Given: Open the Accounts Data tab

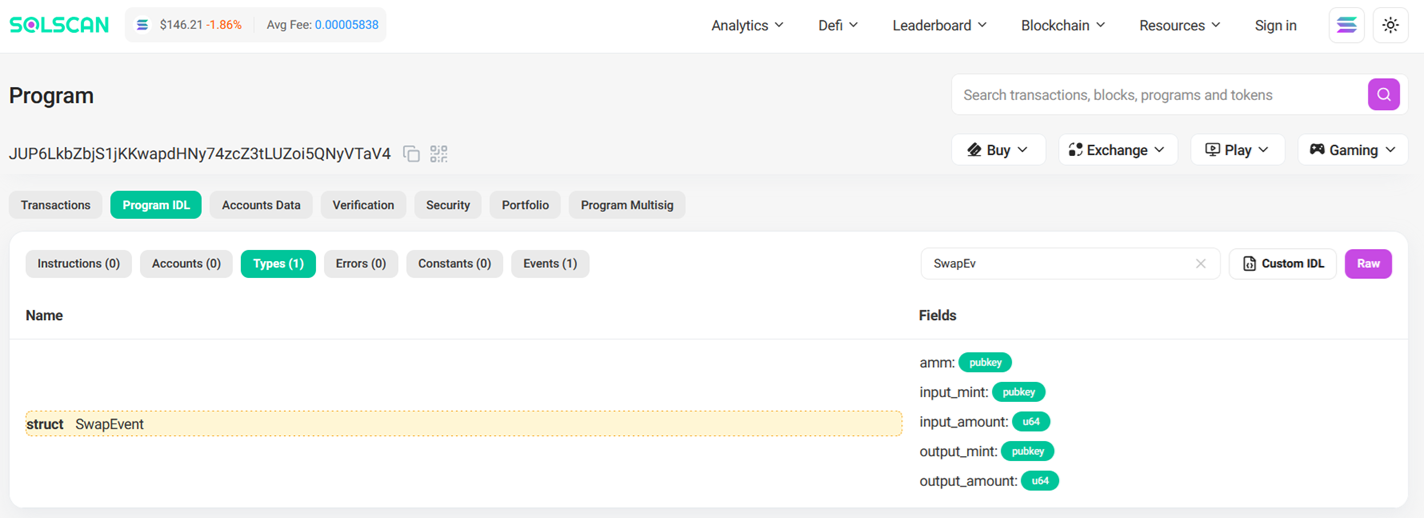Looking at the screenshot, I should tap(261, 205).
